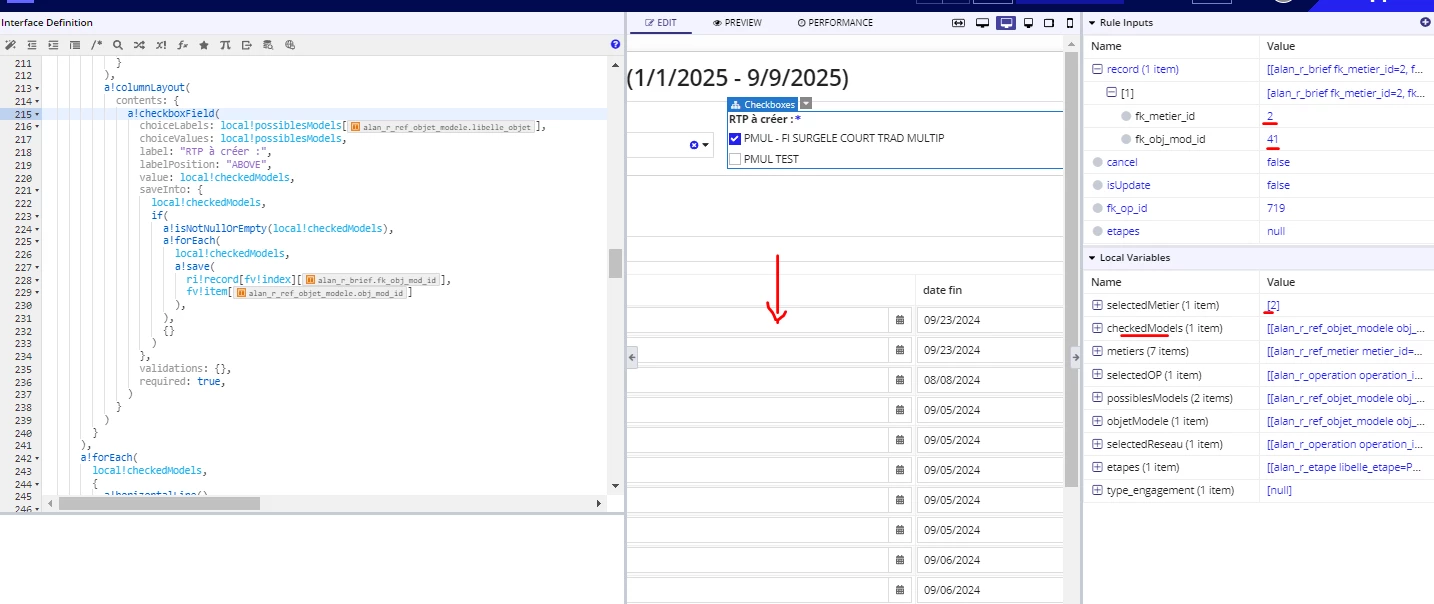
Task: Open the Checkboxes component dropdown arrow
Action: [806, 104]
